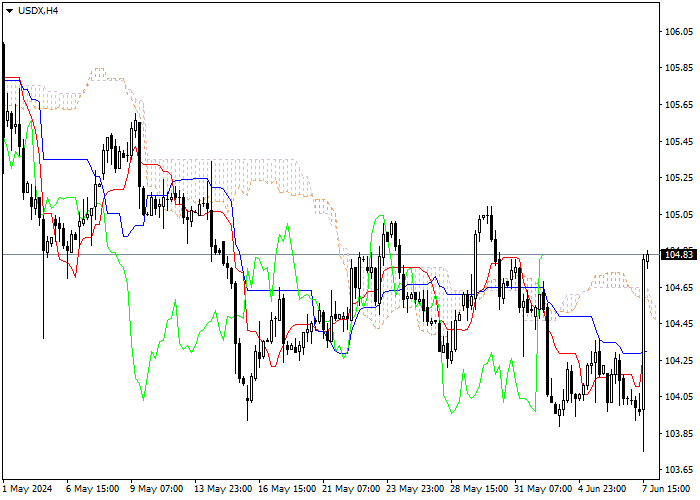The image size is (700, 500).
Task: Click the 16 May 15:00 time label
Action: 287,489
